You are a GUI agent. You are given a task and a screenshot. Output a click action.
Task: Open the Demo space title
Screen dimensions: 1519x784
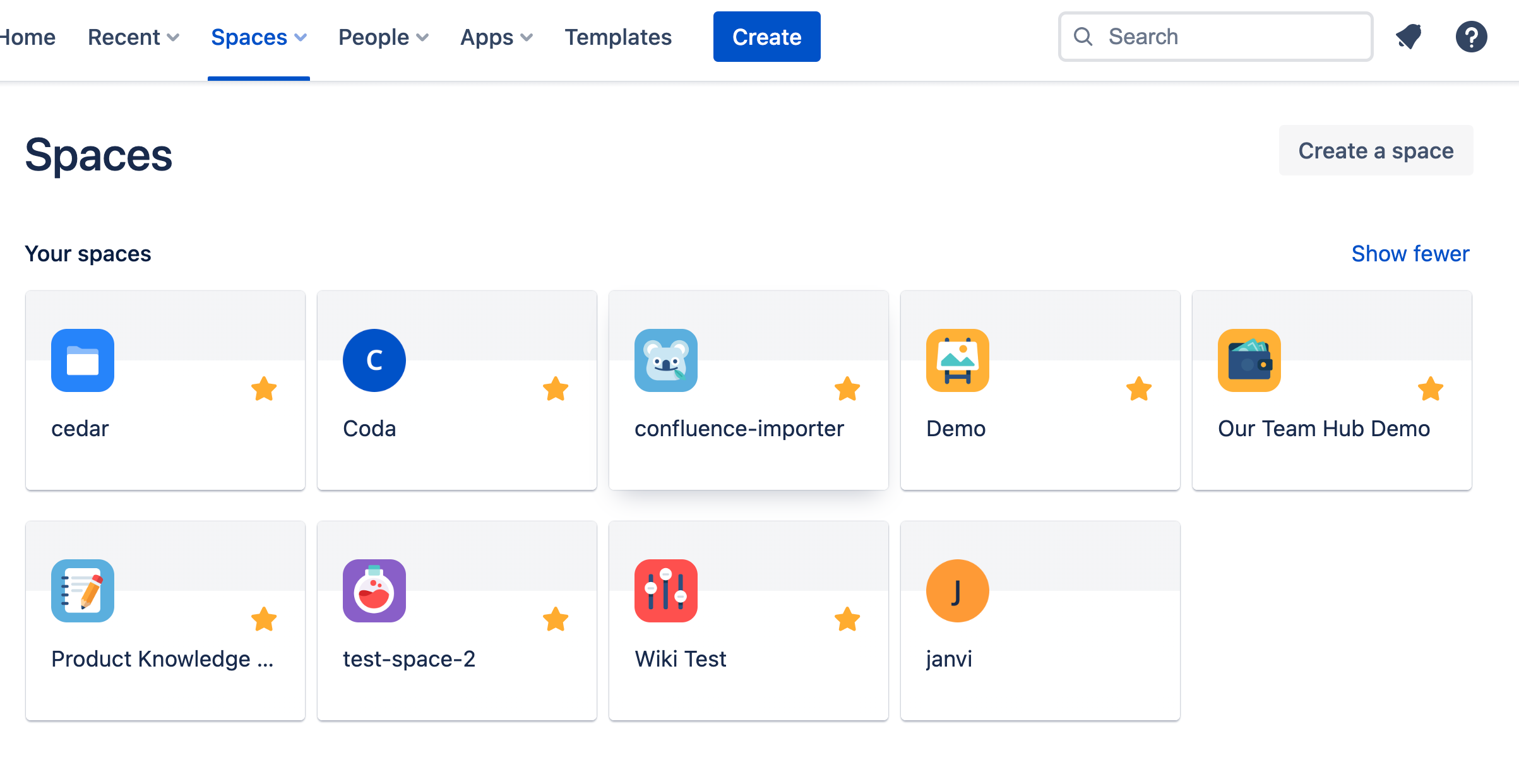pyautogui.click(x=956, y=429)
